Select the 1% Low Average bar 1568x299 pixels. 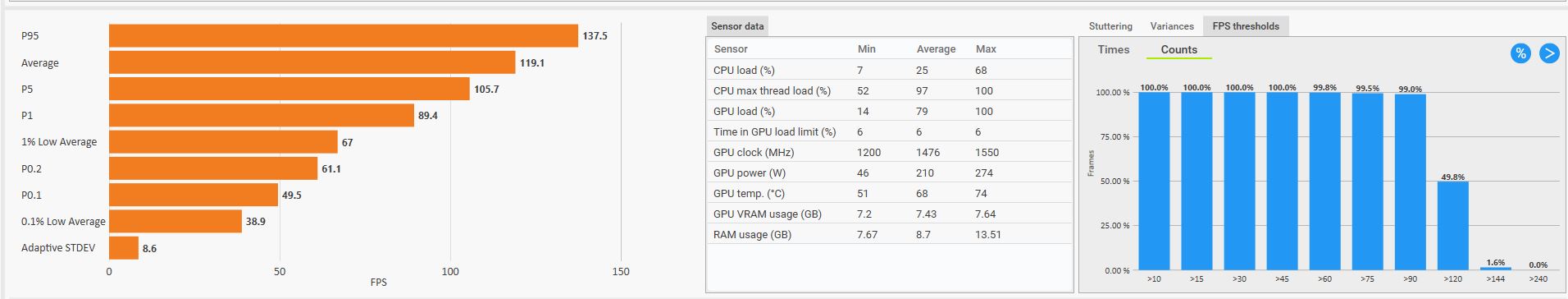pyautogui.click(x=223, y=142)
